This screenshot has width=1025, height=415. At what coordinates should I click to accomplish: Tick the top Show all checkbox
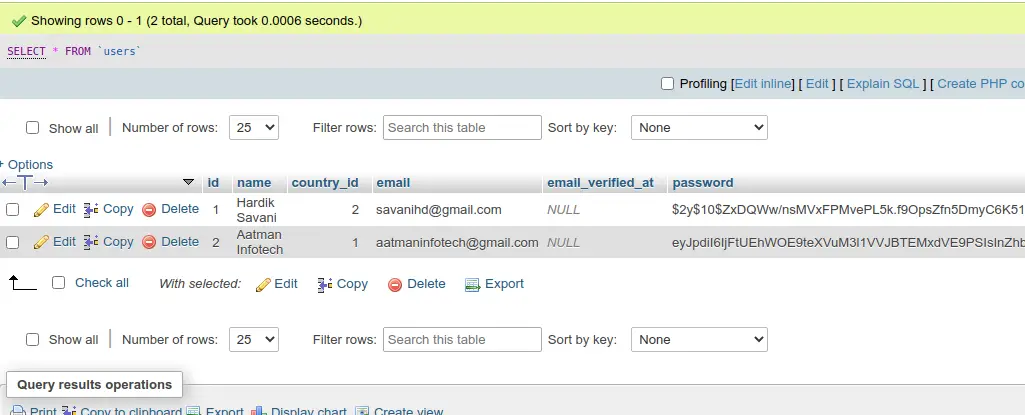[33, 127]
